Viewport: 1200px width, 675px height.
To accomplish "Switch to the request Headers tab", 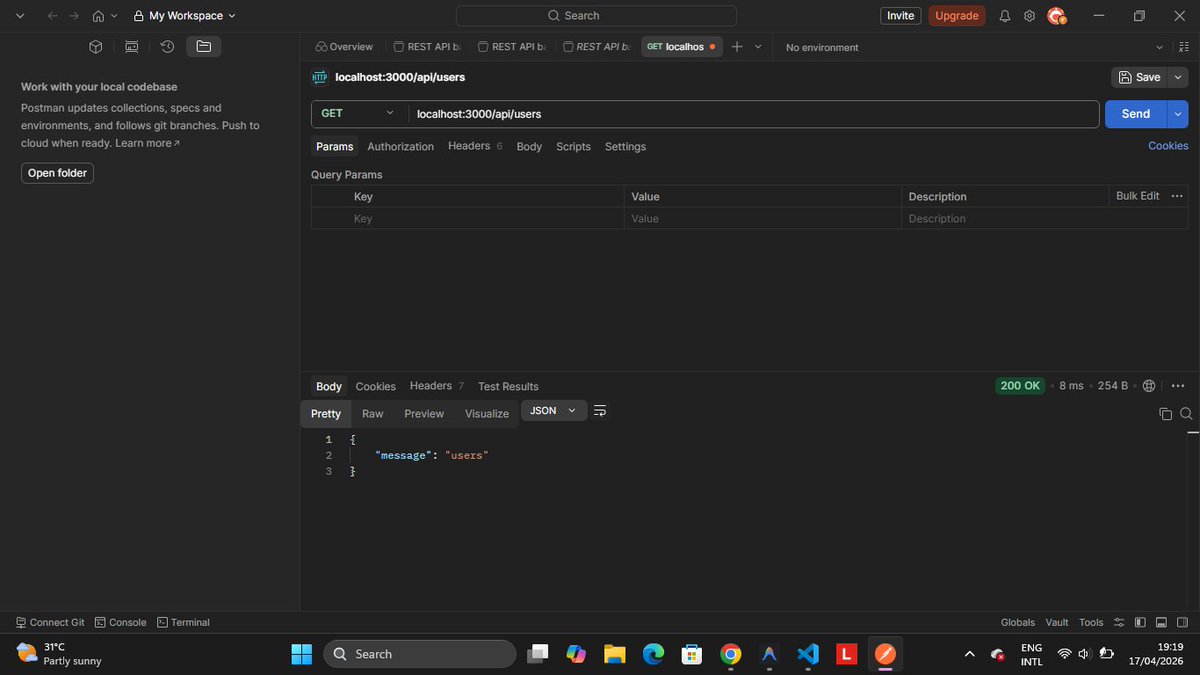I will 475,146.
